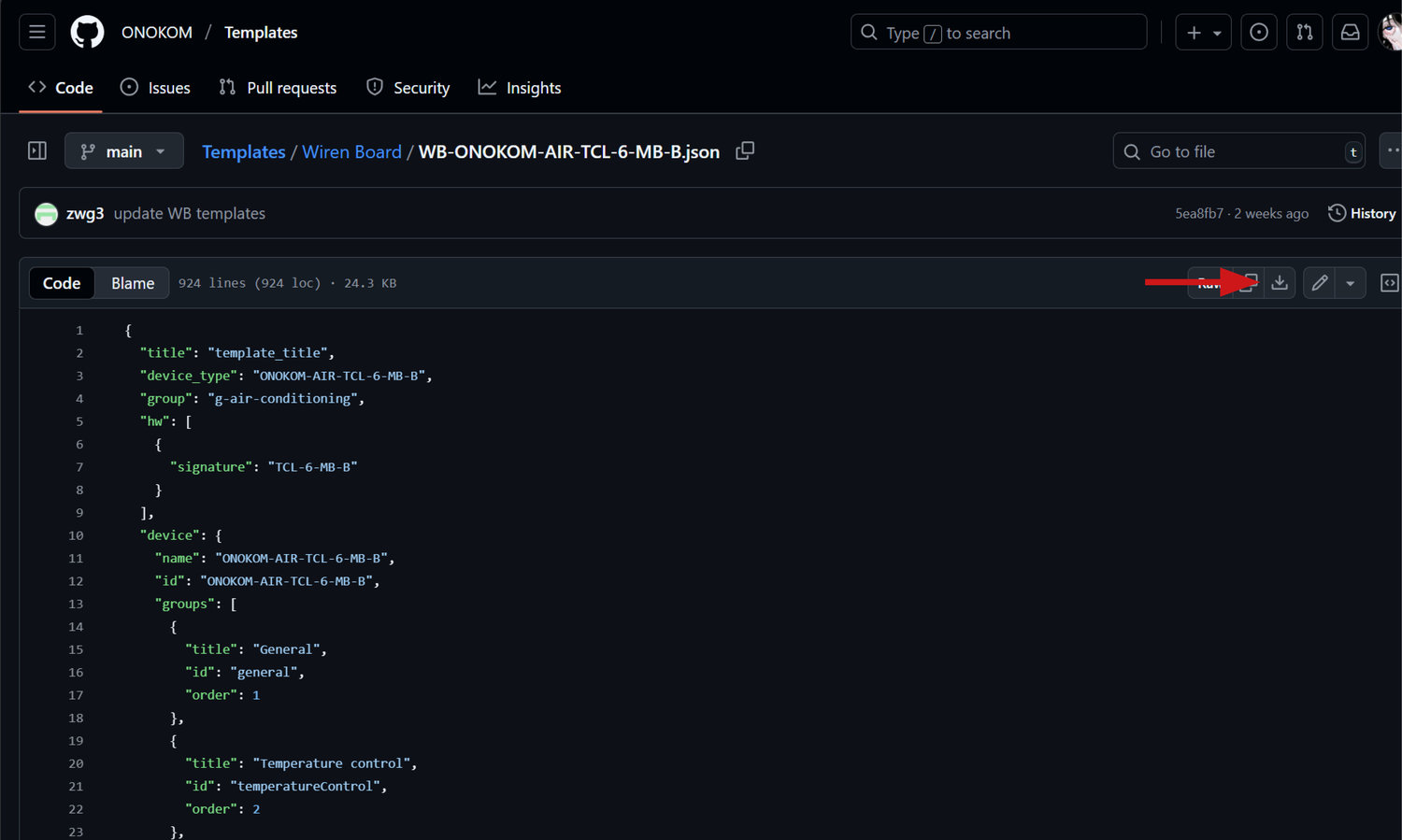Open the Wiren Board folder breadcrumb
1402x840 pixels.
pos(351,151)
